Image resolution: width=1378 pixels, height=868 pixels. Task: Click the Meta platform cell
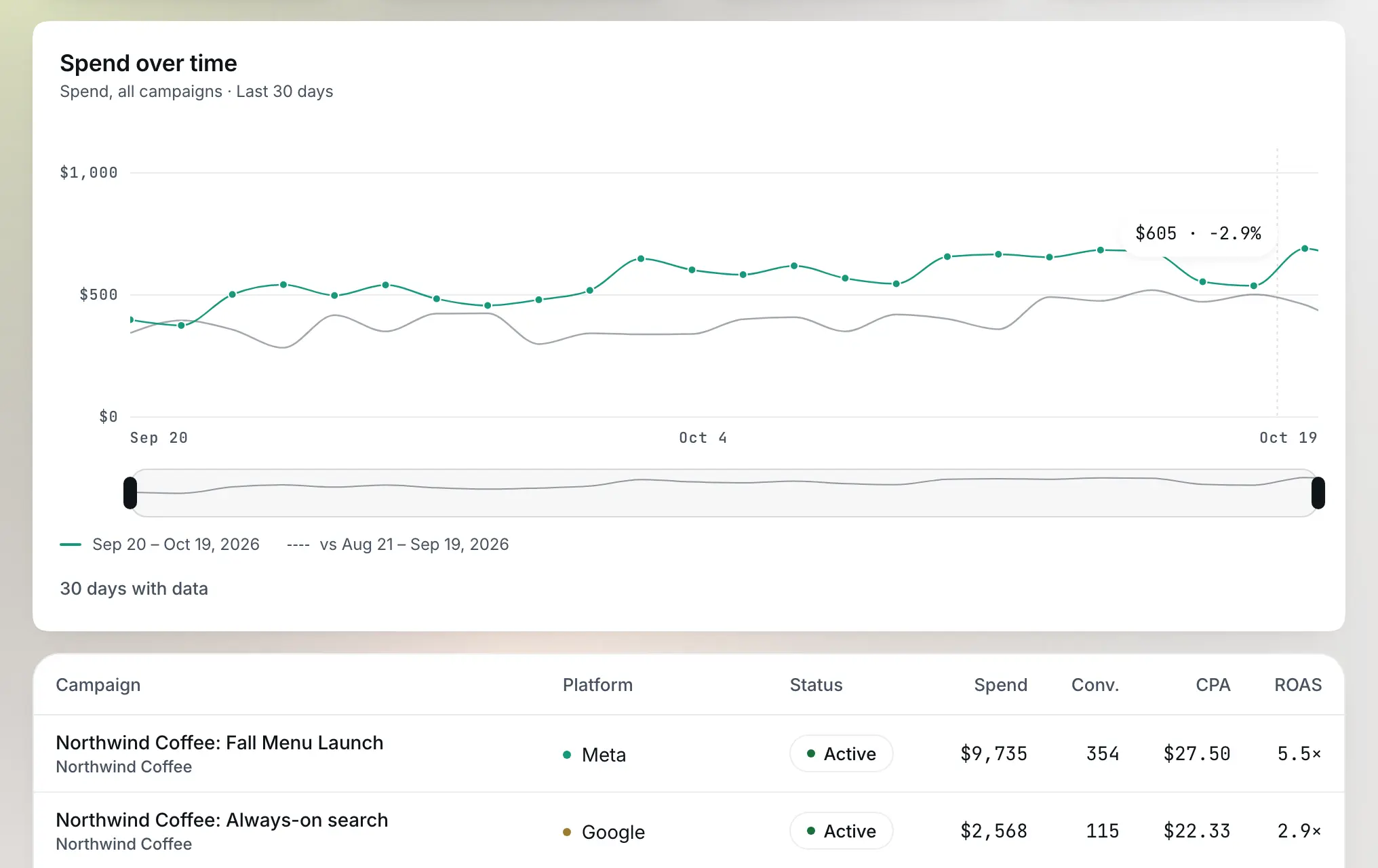(595, 755)
